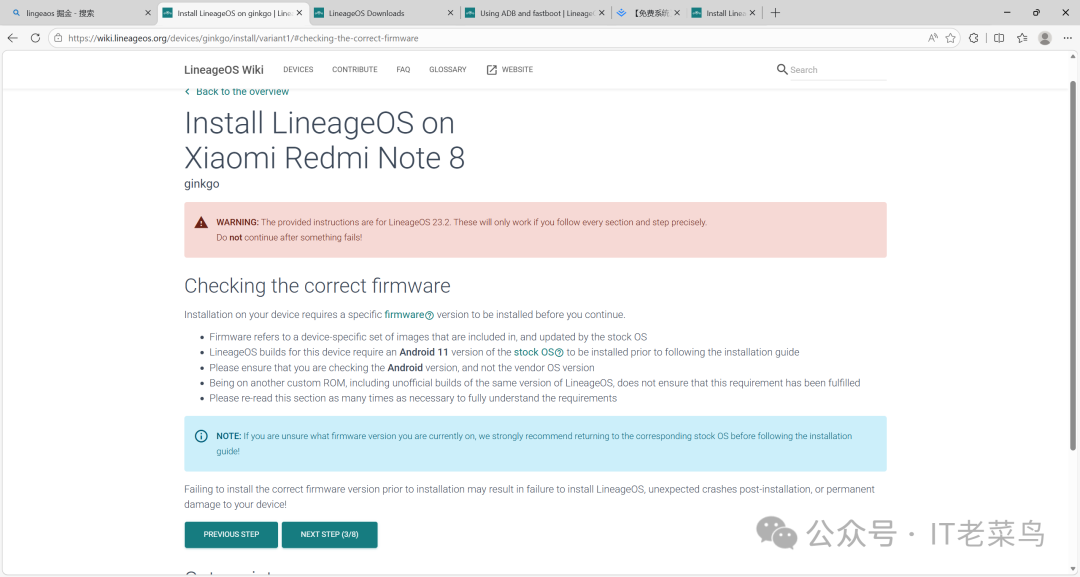Reload the page with the refresh icon
This screenshot has width=1080, height=577.
click(35, 38)
